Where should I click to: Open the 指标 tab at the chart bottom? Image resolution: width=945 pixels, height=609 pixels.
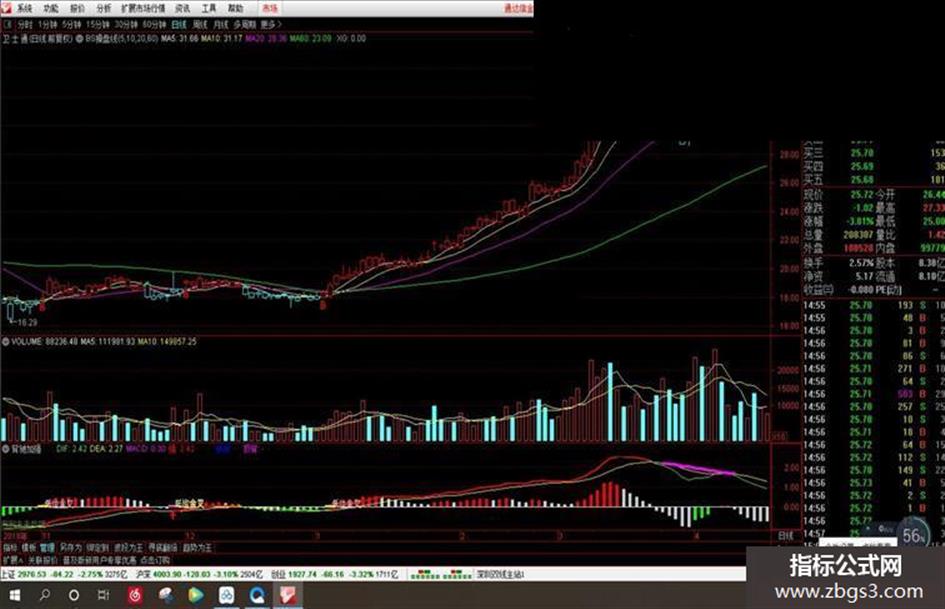tap(10, 548)
